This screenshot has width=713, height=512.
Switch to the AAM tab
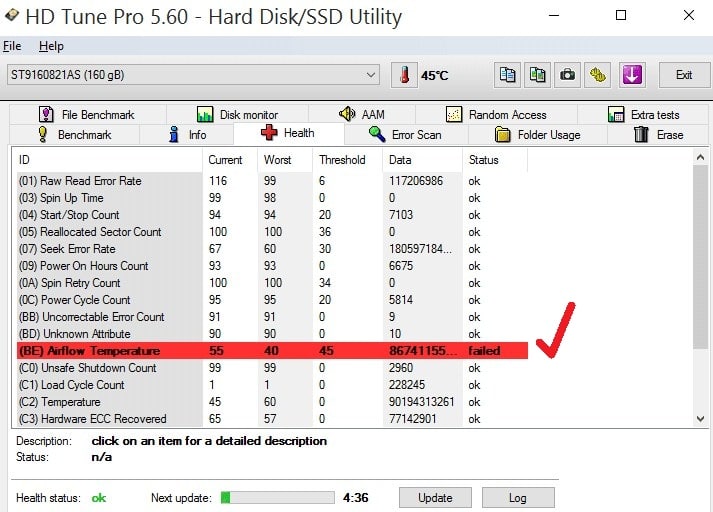[x=362, y=114]
